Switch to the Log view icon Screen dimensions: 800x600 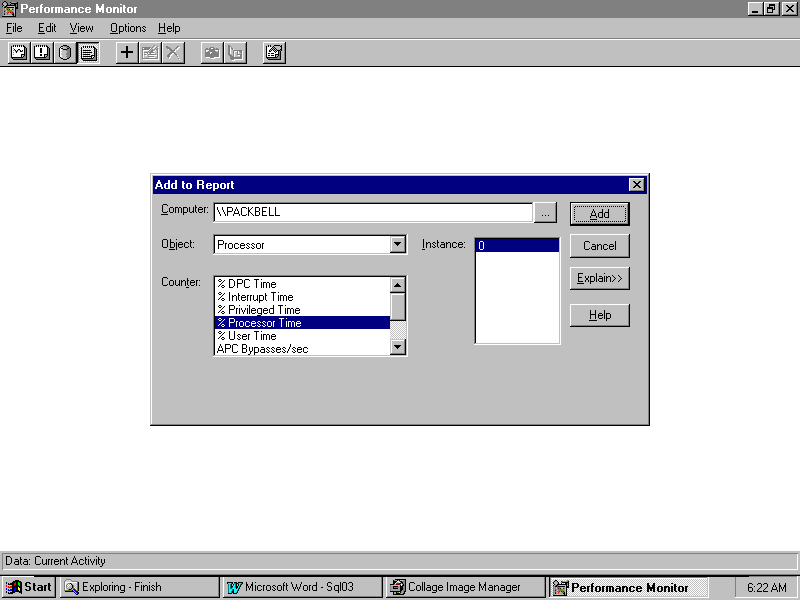[x=65, y=53]
